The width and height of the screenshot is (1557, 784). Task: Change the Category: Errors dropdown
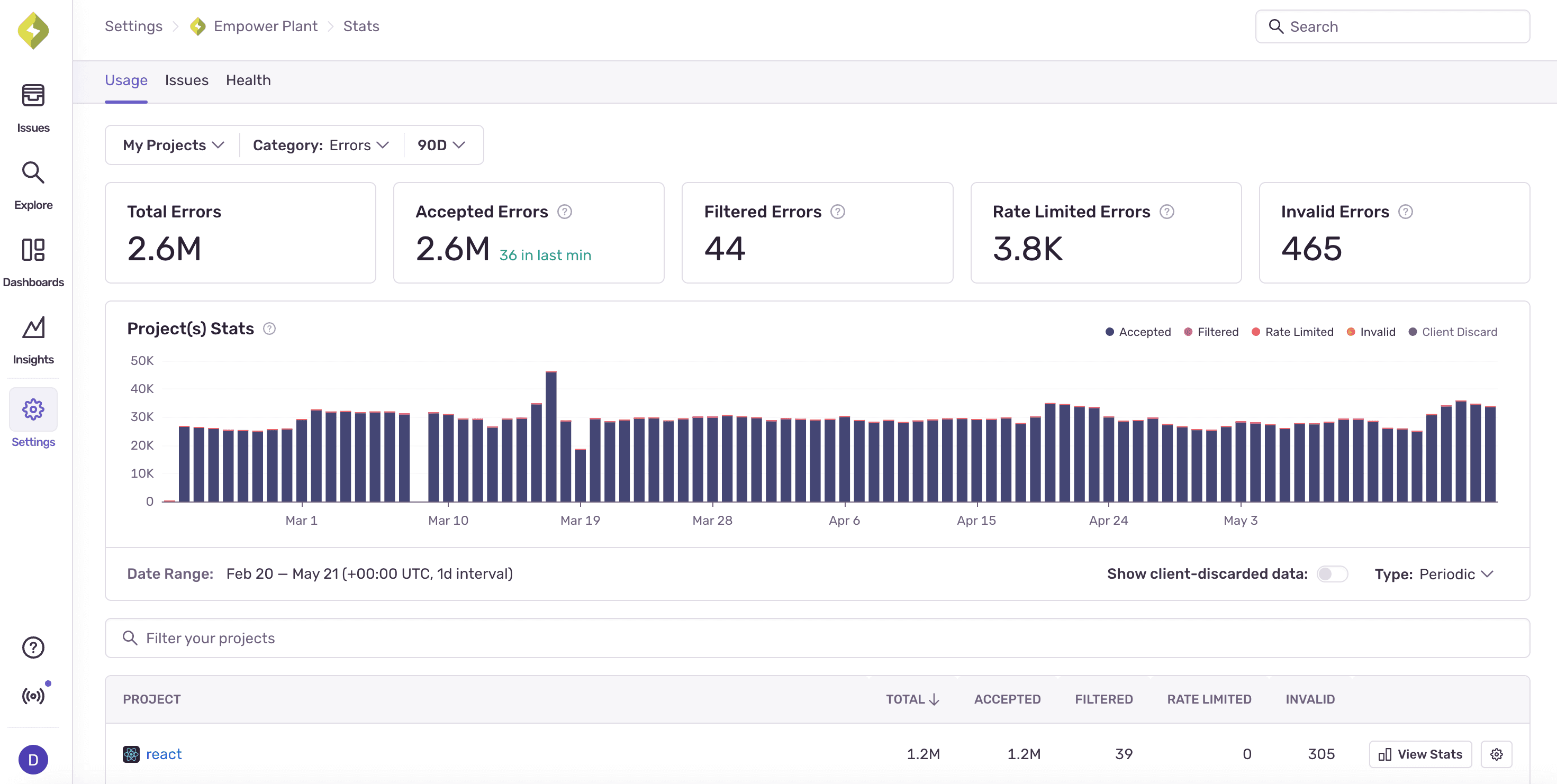(320, 145)
